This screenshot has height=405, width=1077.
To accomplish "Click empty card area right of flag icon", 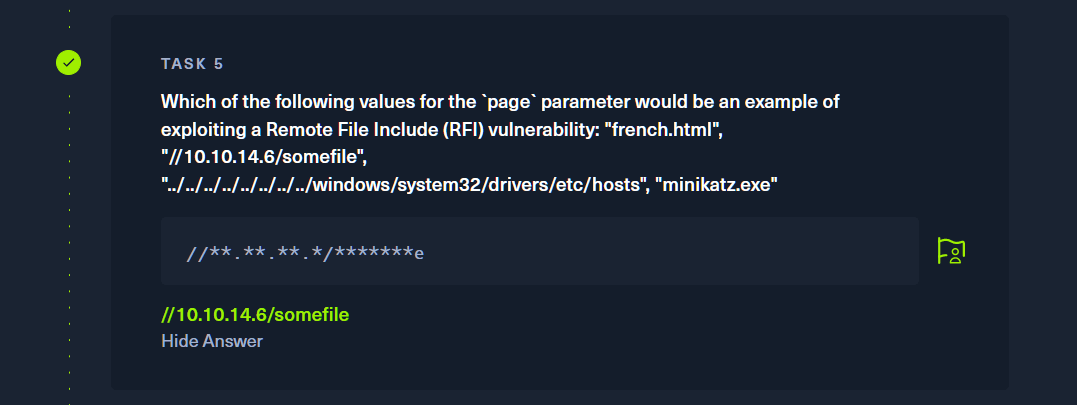I will click(x=988, y=251).
